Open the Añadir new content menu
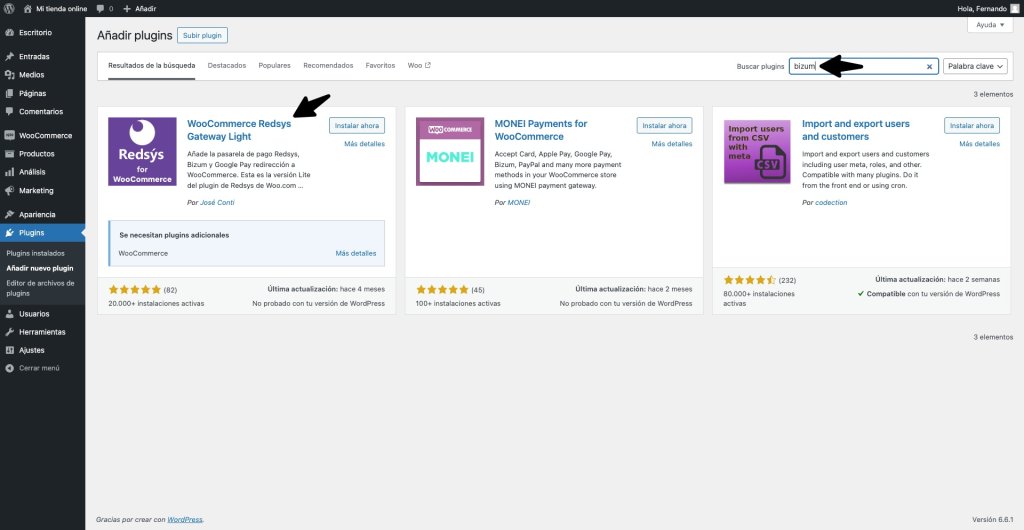This screenshot has height=530, width=1024. click(139, 8)
